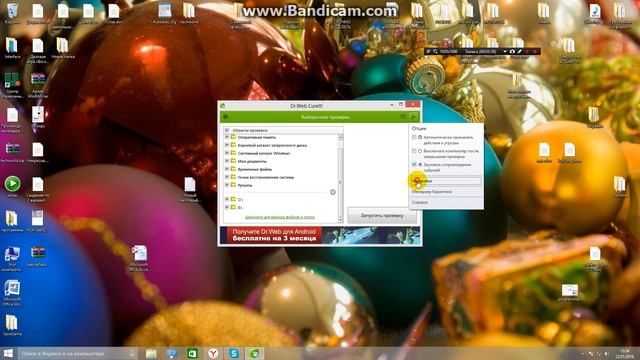
Task: Click the Запустить проверку button
Action: click(x=382, y=216)
